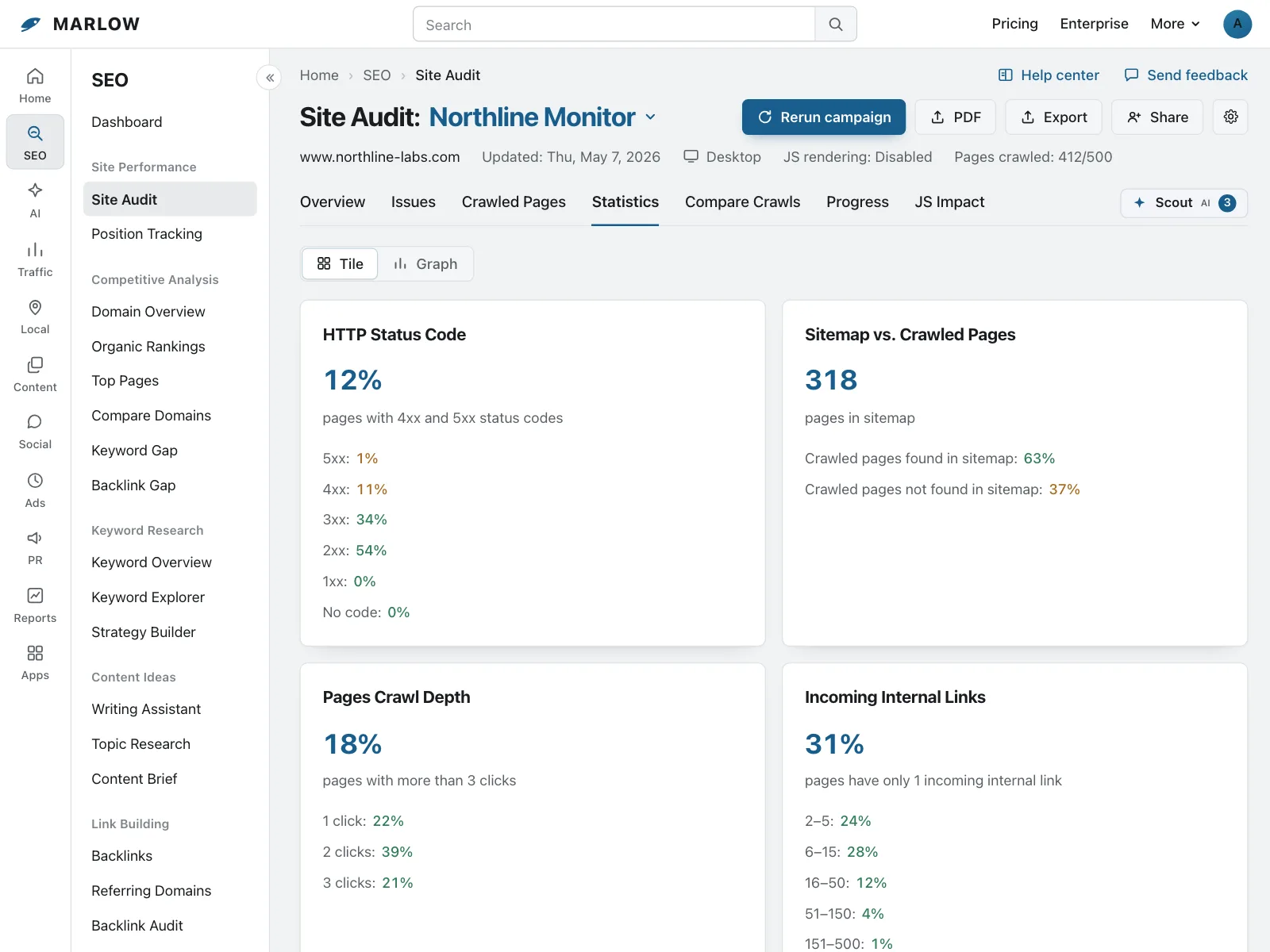Open Home in the icon rail
Image resolution: width=1270 pixels, height=952 pixels.
[35, 86]
